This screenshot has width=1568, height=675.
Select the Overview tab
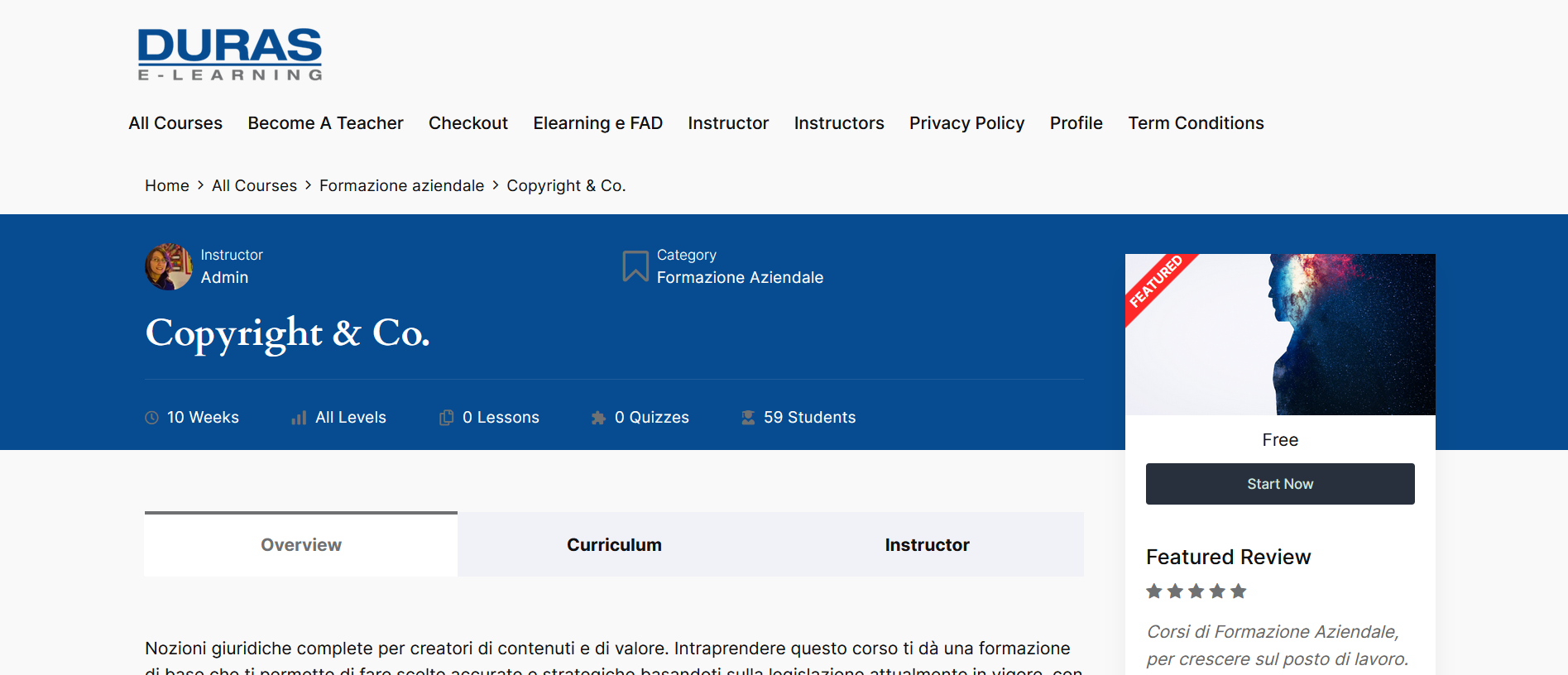click(x=301, y=545)
